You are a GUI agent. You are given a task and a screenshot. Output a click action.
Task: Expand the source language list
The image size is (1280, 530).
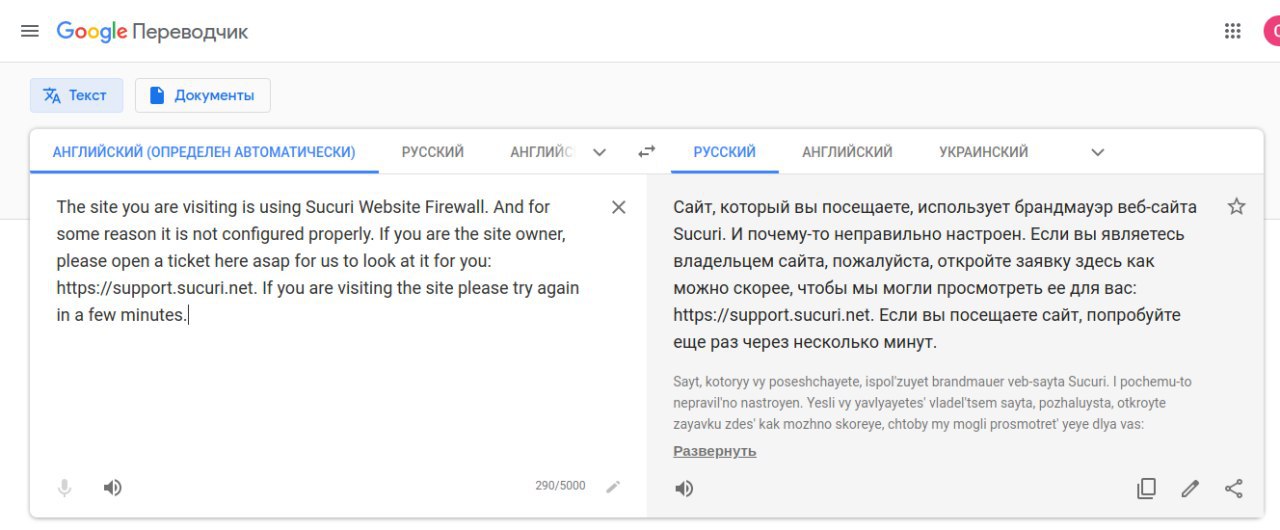point(600,153)
